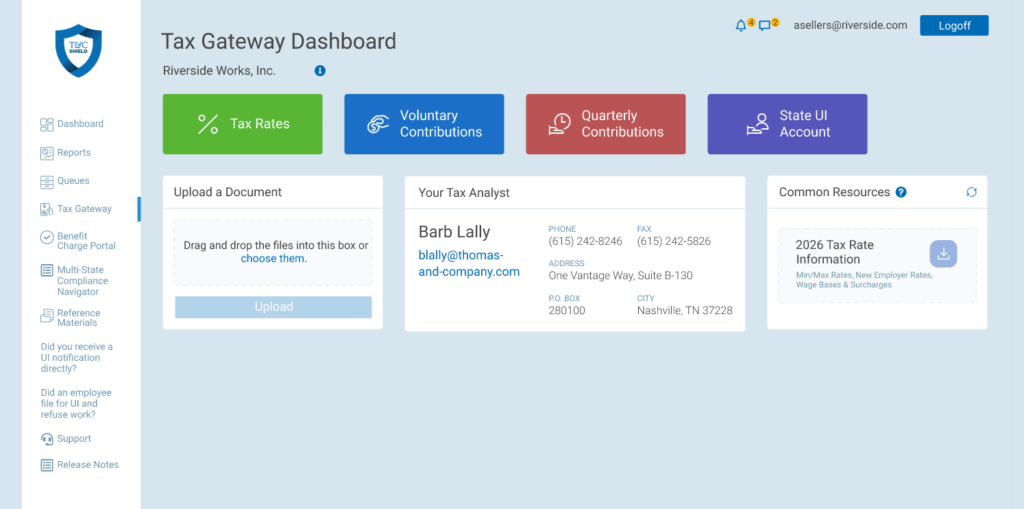Go to Reports in the sidebar
Viewport: 1024px width, 509px height.
coord(74,153)
